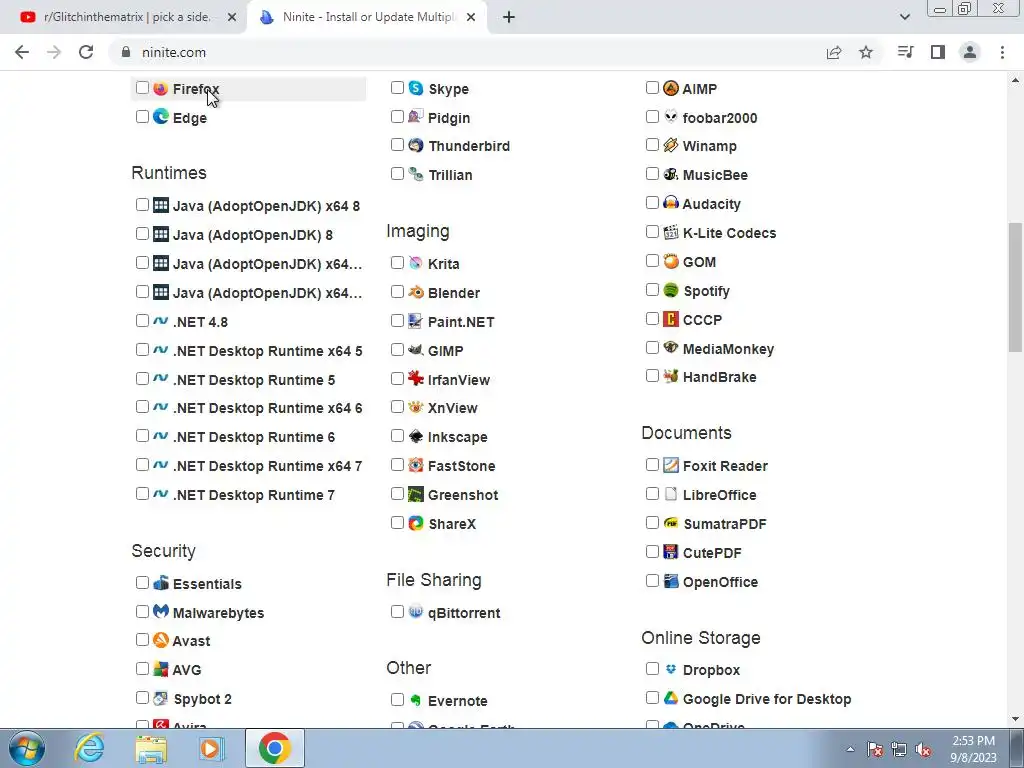The height and width of the screenshot is (768, 1024).
Task: Tick the LibreOffice checkbox
Action: tap(652, 494)
